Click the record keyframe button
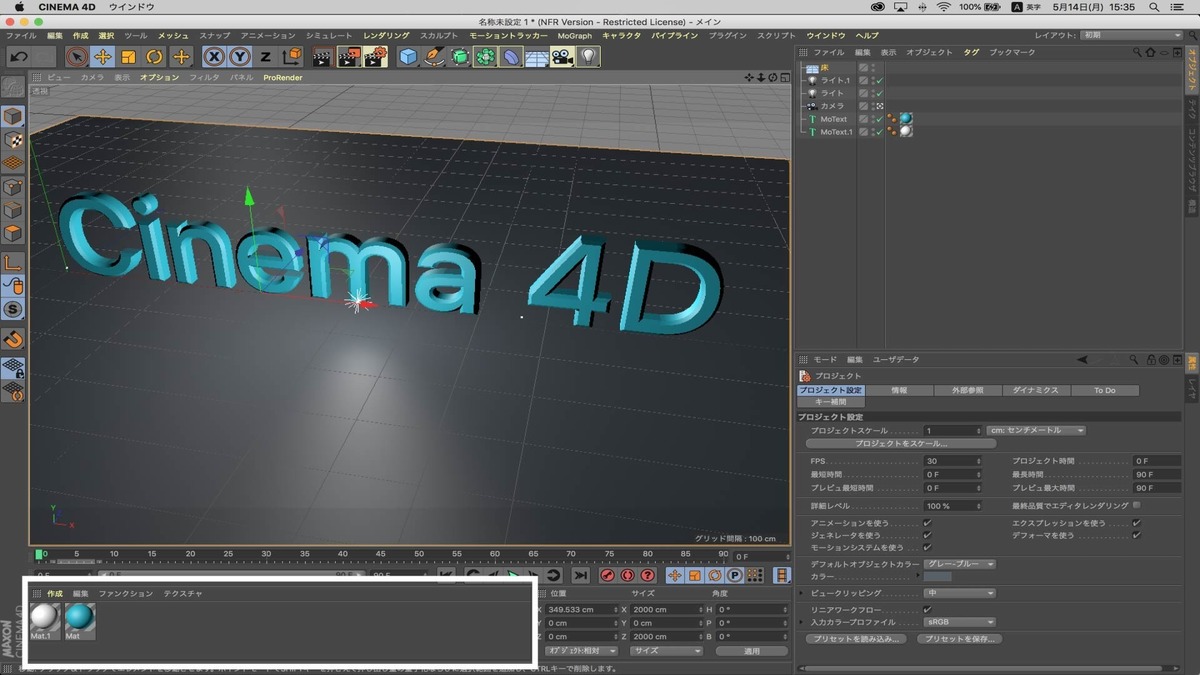The width and height of the screenshot is (1200, 675). (607, 575)
